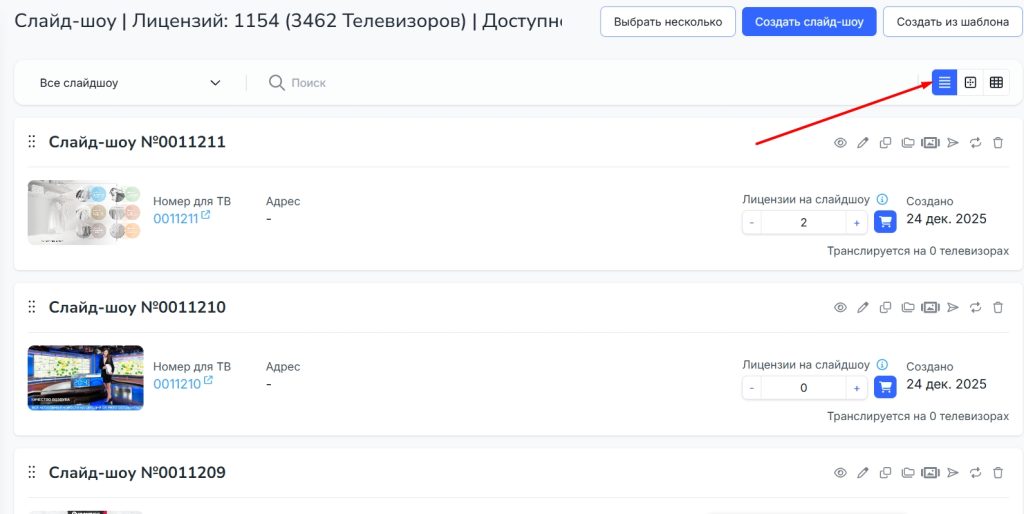Edit slideshow №0011211 with pencil icon
The height and width of the screenshot is (514, 1024).
(863, 143)
